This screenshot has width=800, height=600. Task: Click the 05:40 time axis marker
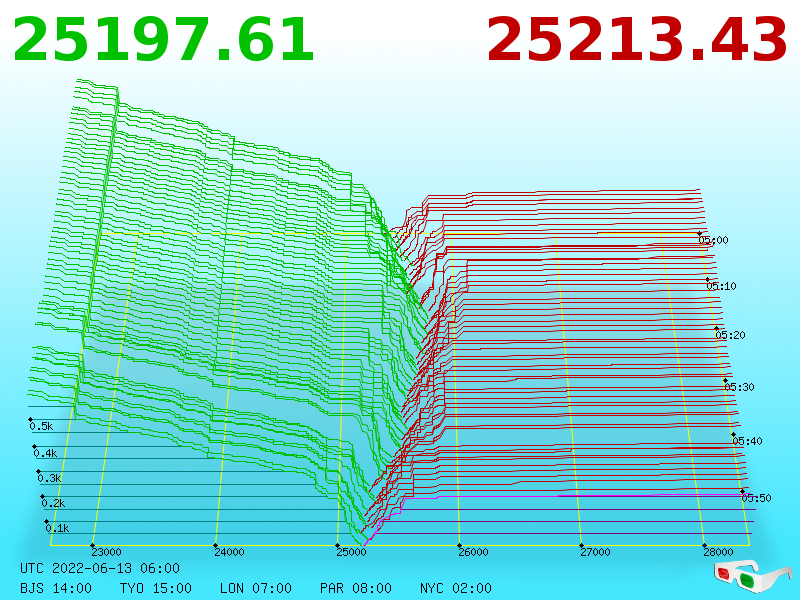(747, 441)
